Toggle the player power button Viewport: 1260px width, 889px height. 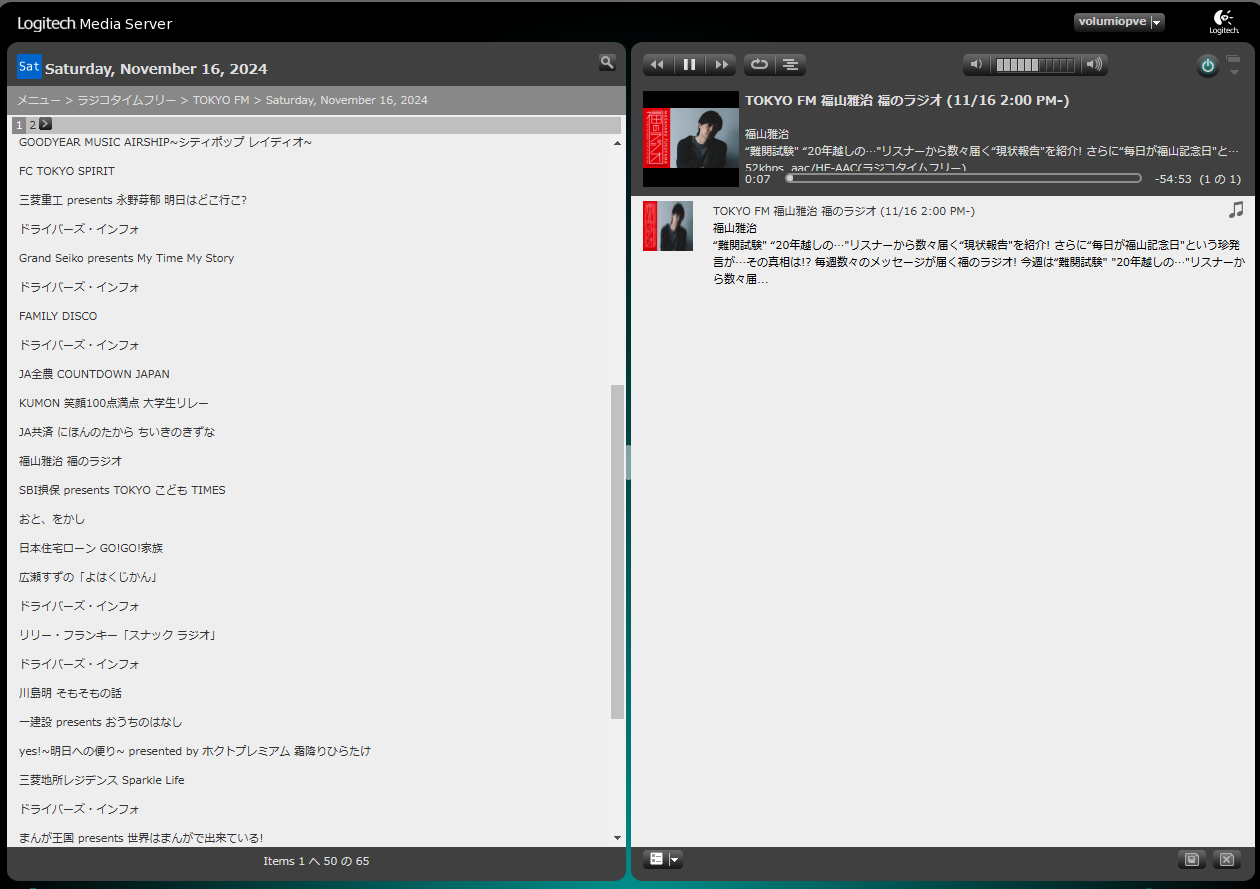click(1208, 66)
